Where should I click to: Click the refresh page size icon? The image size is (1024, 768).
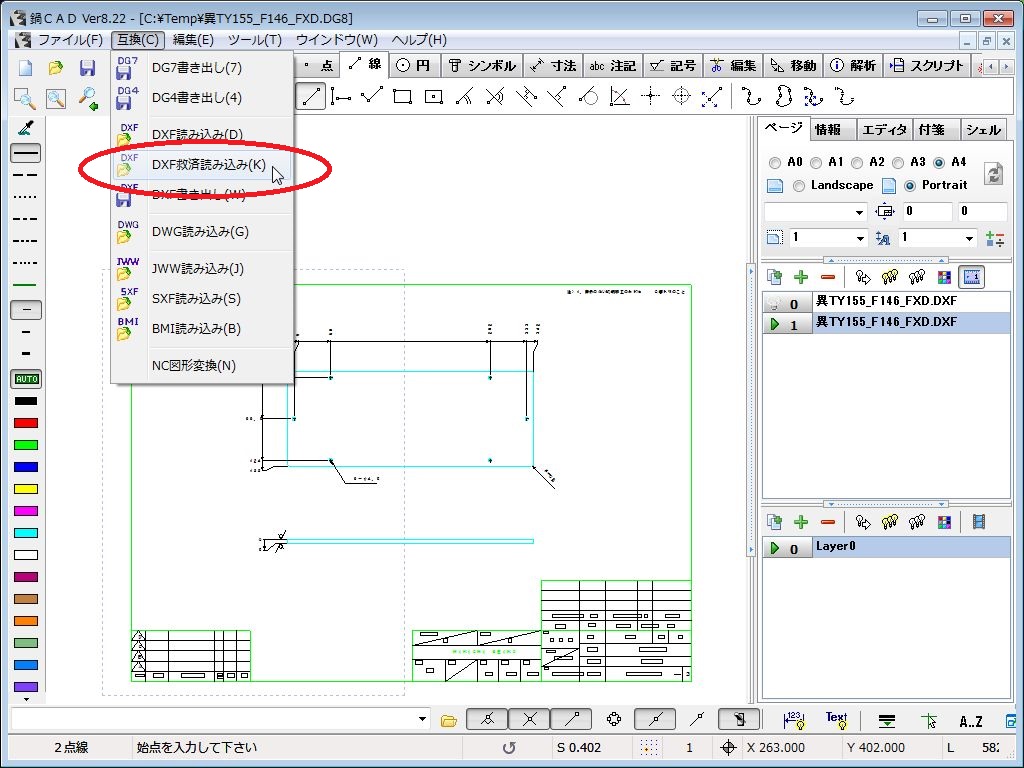(x=993, y=174)
